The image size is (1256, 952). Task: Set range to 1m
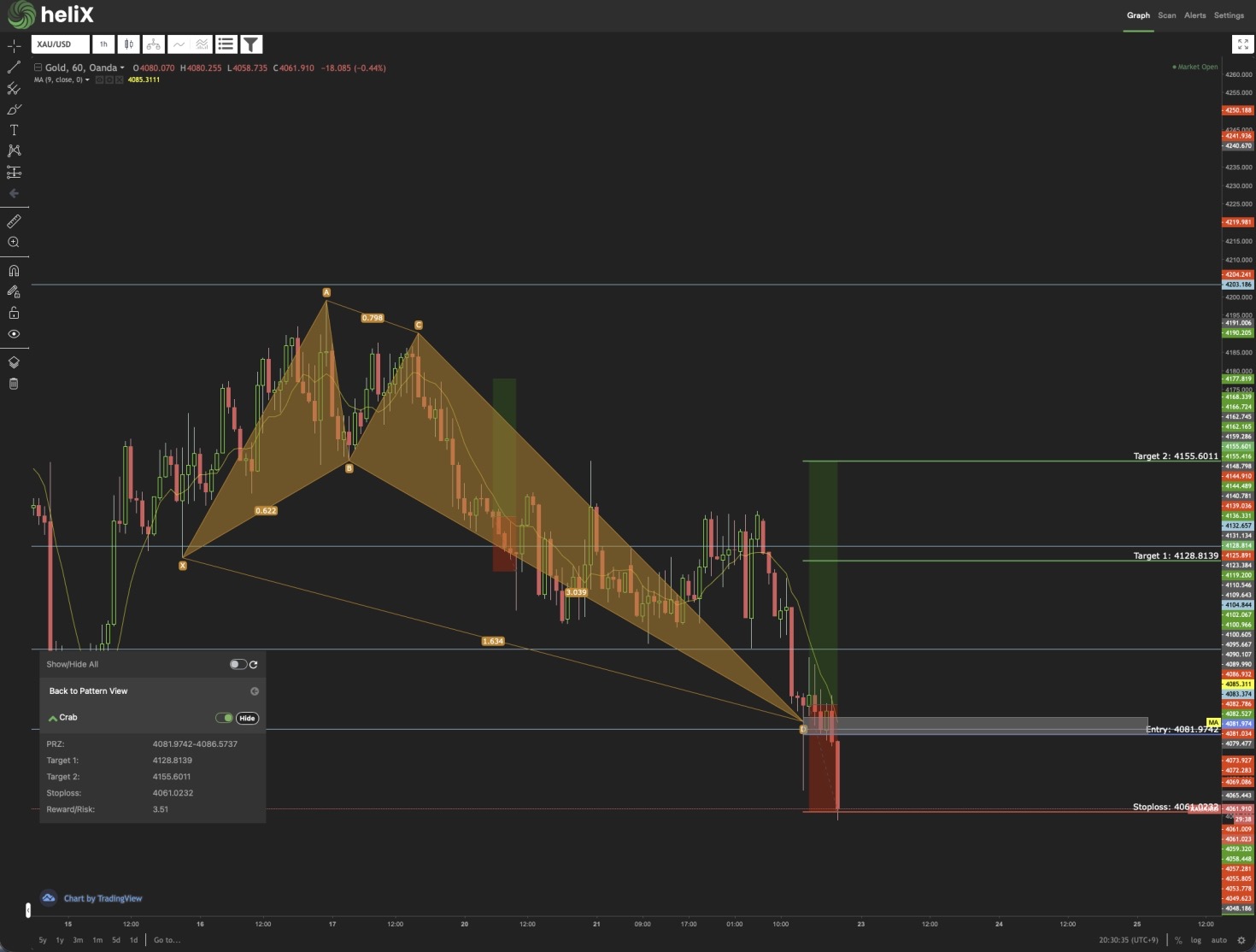coord(97,940)
